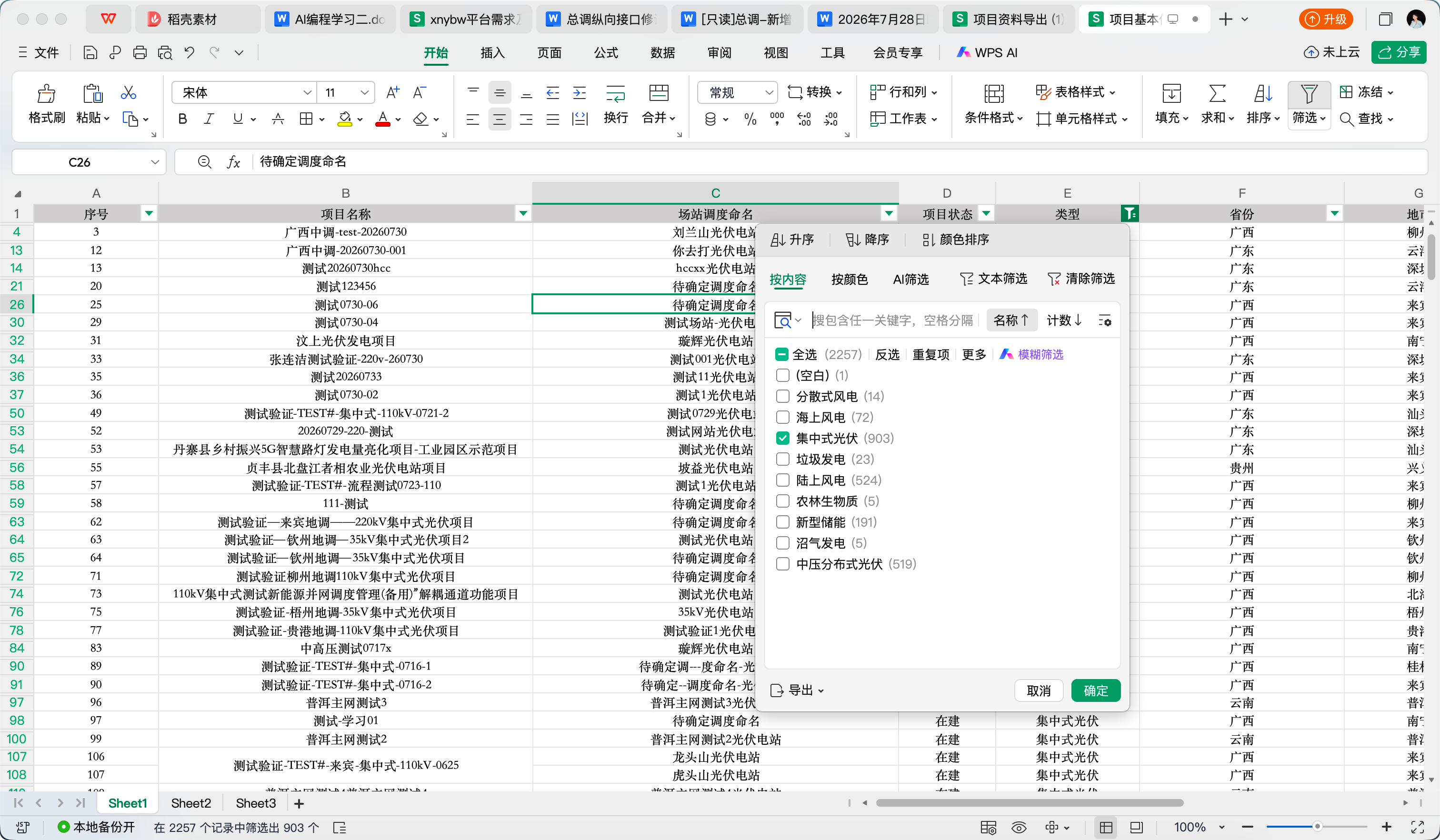Screen dimensions: 1440x840
Task: Open the 省份 column filter dropdown
Action: tap(1335, 214)
